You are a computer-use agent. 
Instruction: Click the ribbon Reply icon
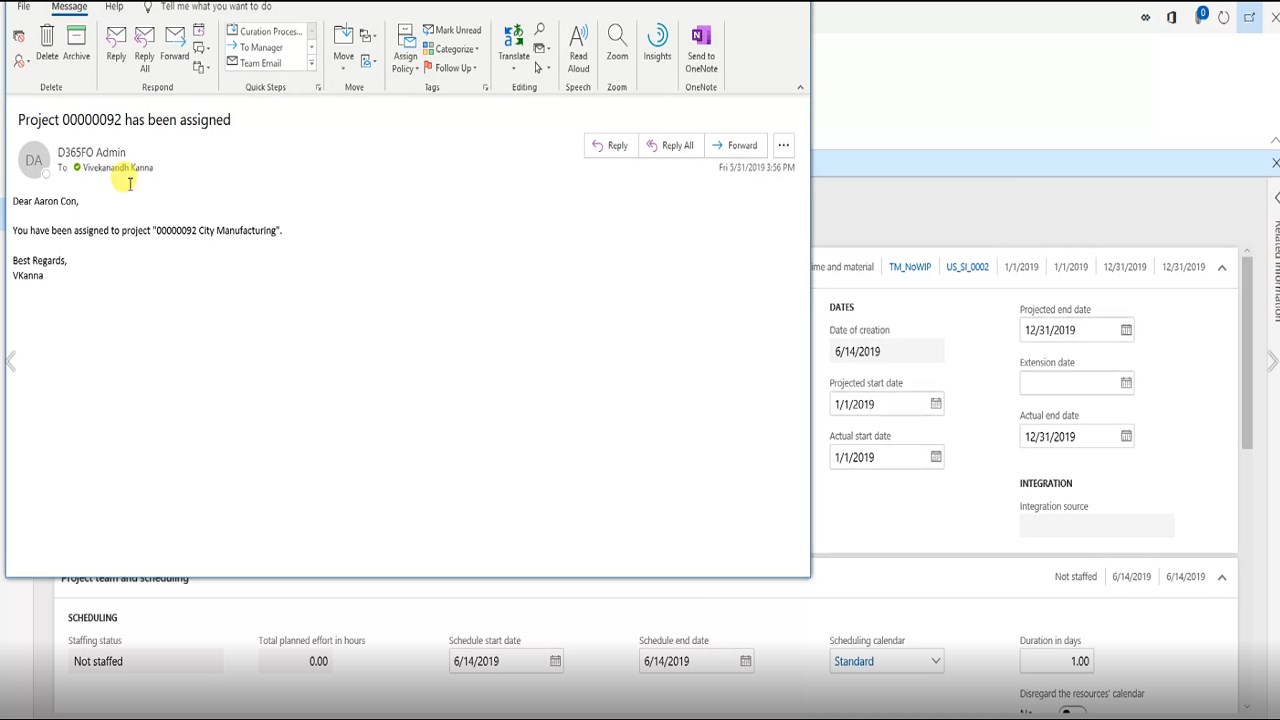coord(116,44)
